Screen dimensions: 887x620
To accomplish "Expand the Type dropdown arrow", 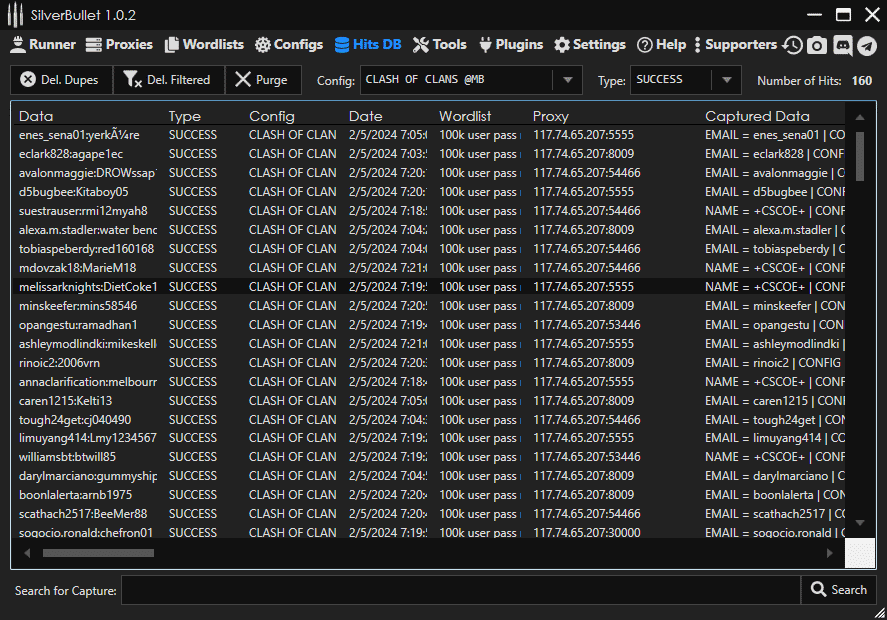I will [726, 80].
